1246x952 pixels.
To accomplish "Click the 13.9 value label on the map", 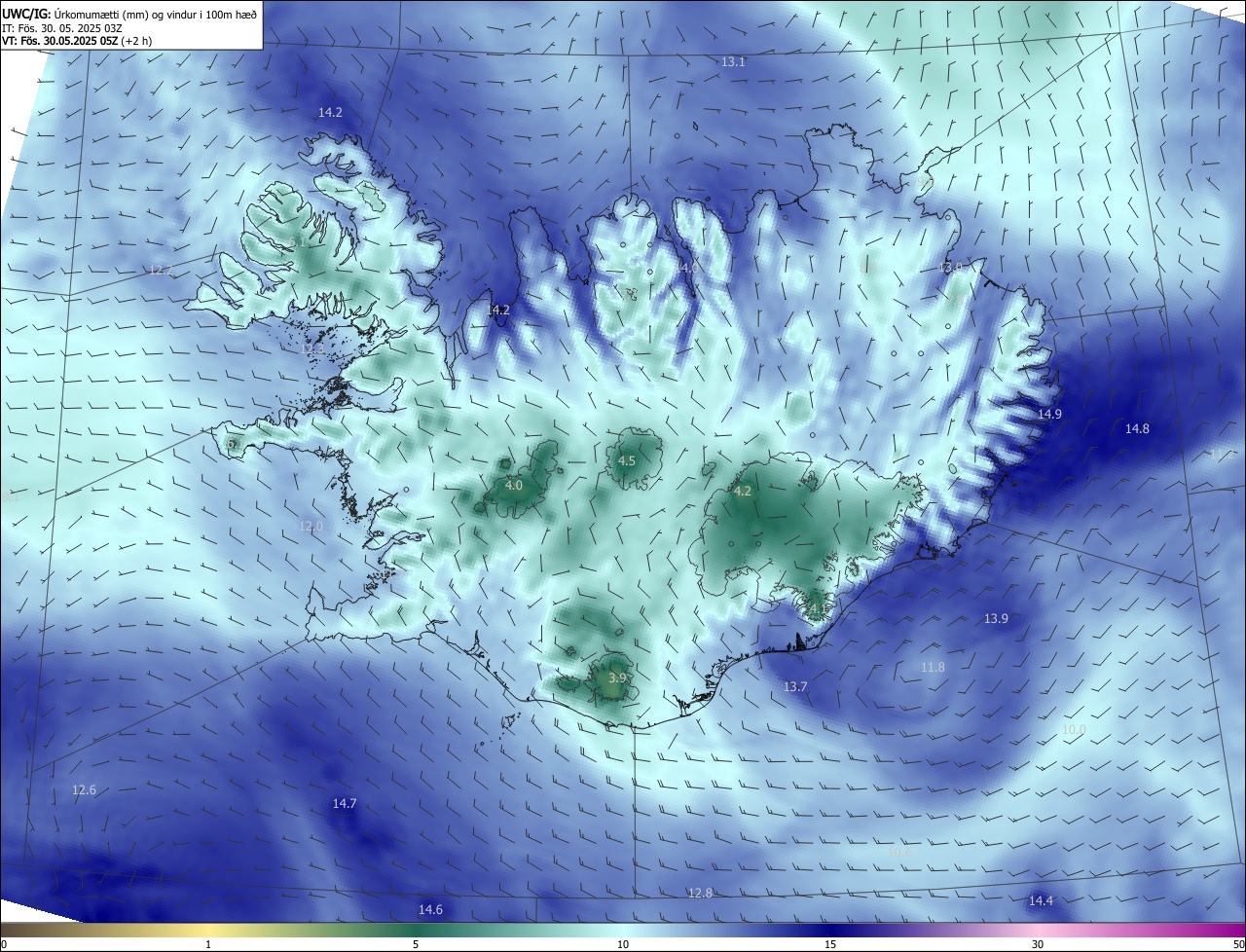I will point(996,619).
